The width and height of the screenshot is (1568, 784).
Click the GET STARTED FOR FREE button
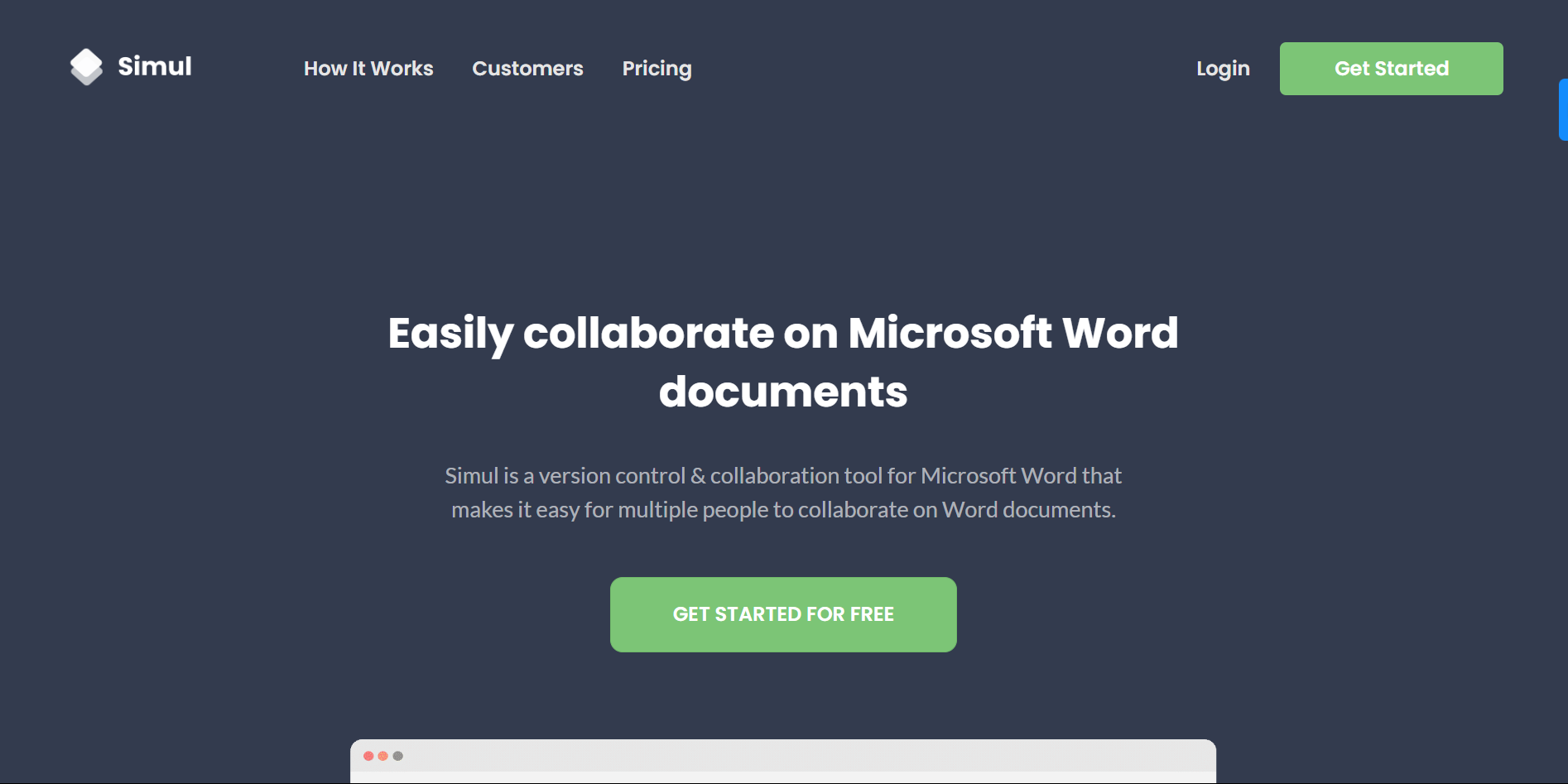click(x=783, y=614)
